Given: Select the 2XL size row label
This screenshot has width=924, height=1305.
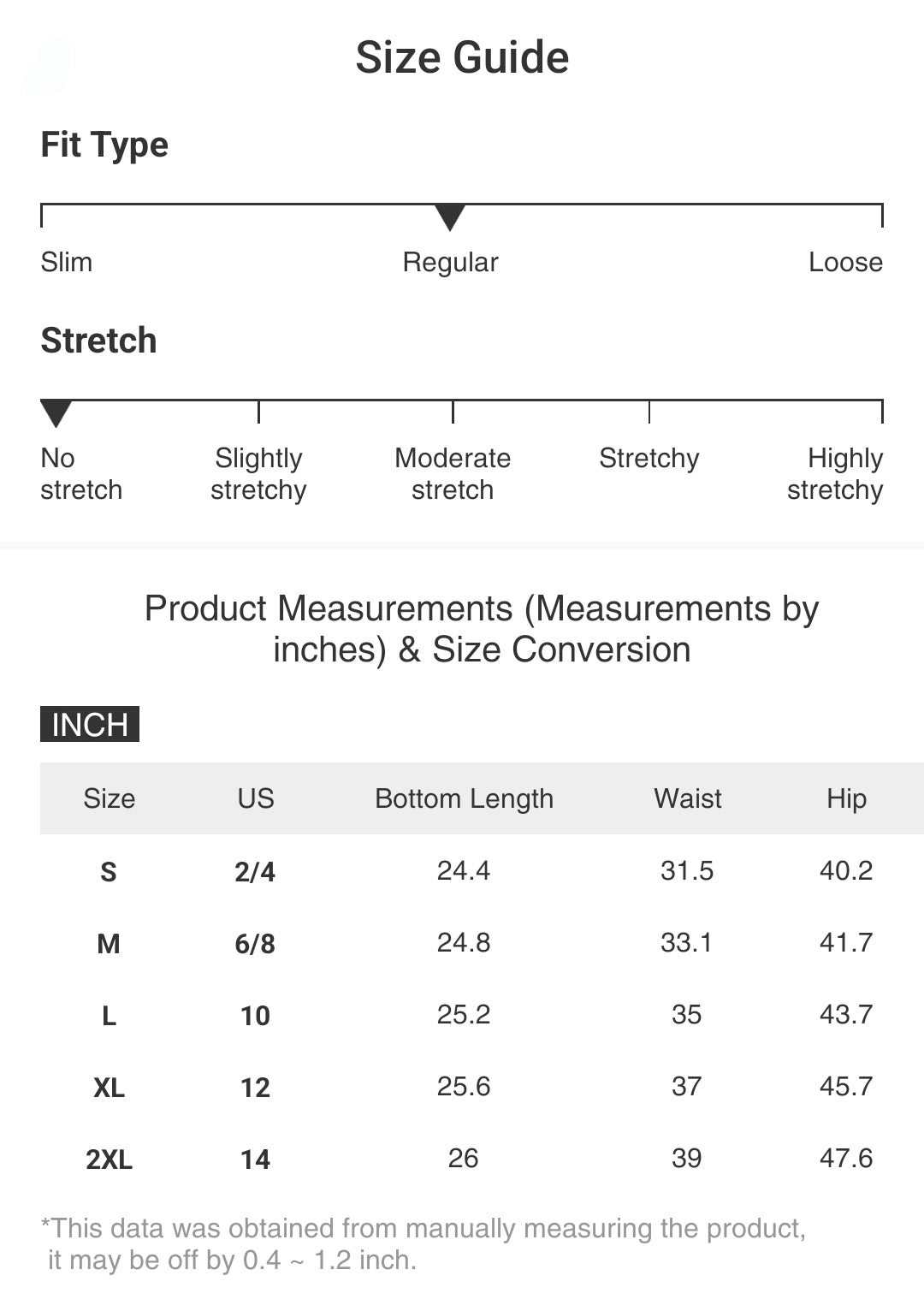Looking at the screenshot, I should 109,1160.
